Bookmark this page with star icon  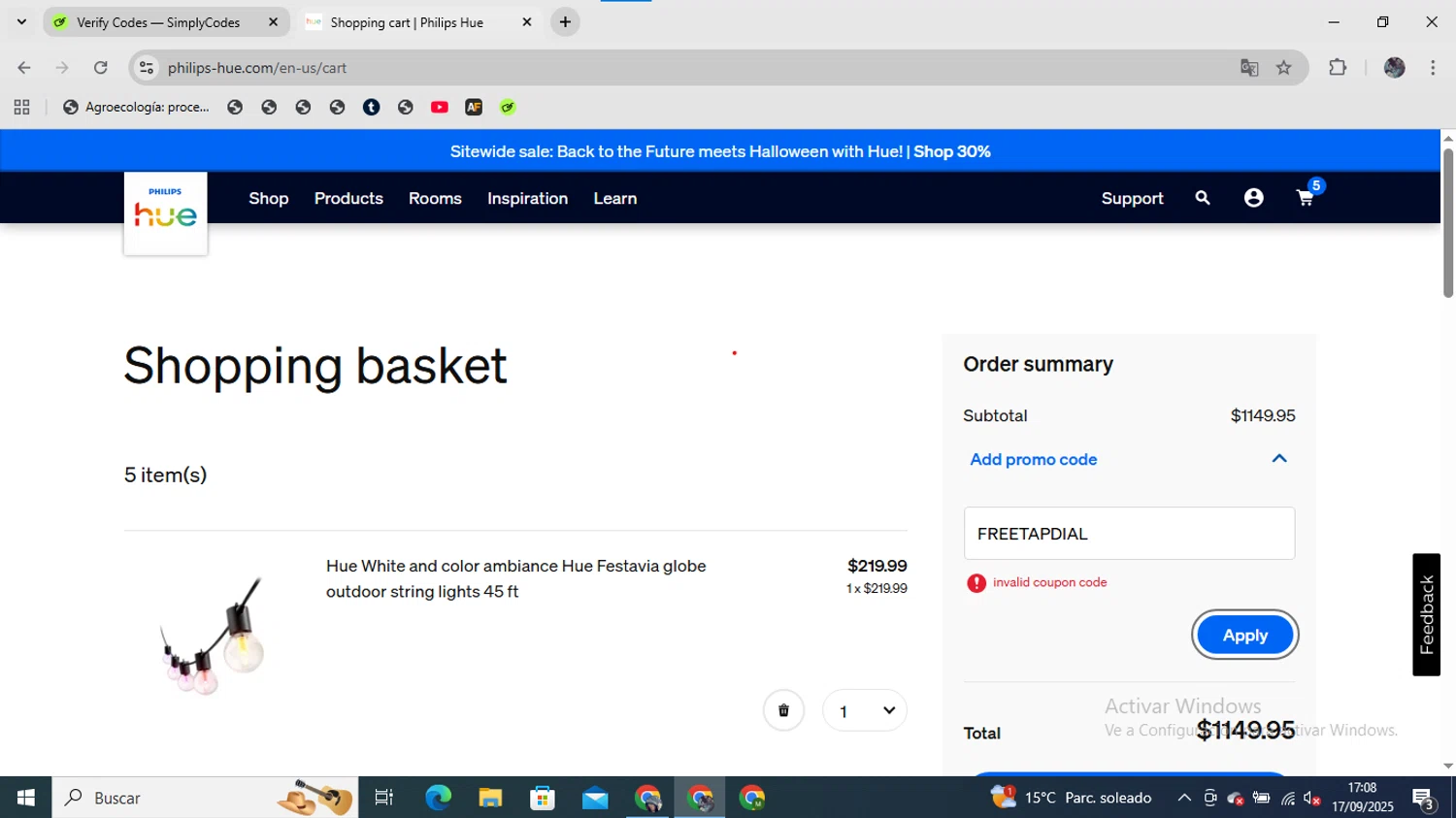pyautogui.click(x=1284, y=68)
